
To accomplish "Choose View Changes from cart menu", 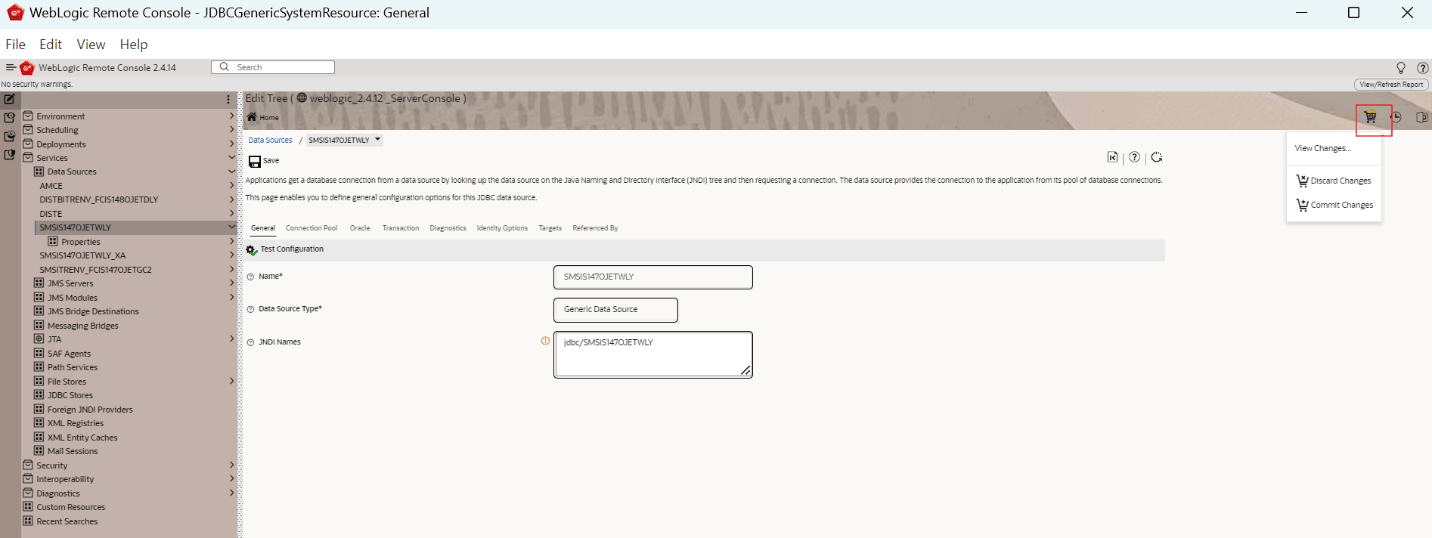I will pyautogui.click(x=1323, y=148).
